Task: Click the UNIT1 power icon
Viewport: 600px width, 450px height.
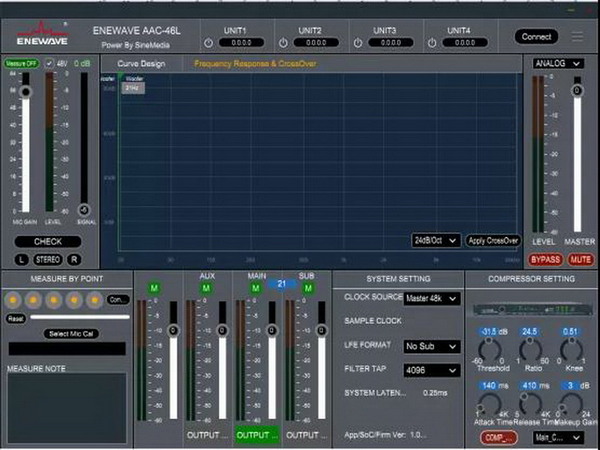Action: click(x=207, y=43)
